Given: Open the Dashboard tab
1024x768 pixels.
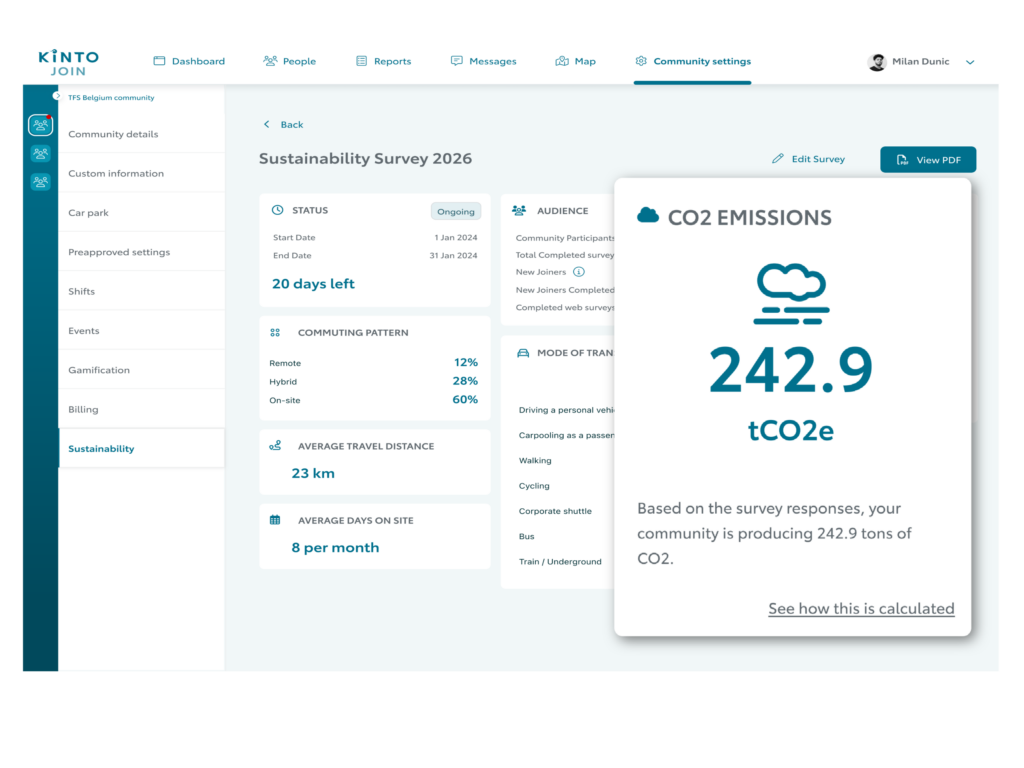Looking at the screenshot, I should click(189, 62).
